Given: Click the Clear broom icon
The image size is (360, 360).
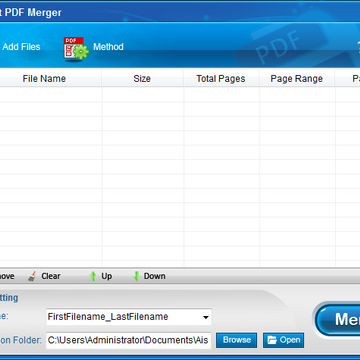Looking at the screenshot, I should [x=32, y=276].
